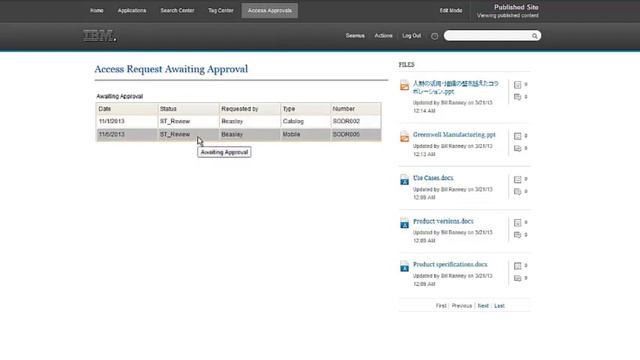Click the SODR006 number cell
This screenshot has height=360, width=640.
click(x=356, y=135)
